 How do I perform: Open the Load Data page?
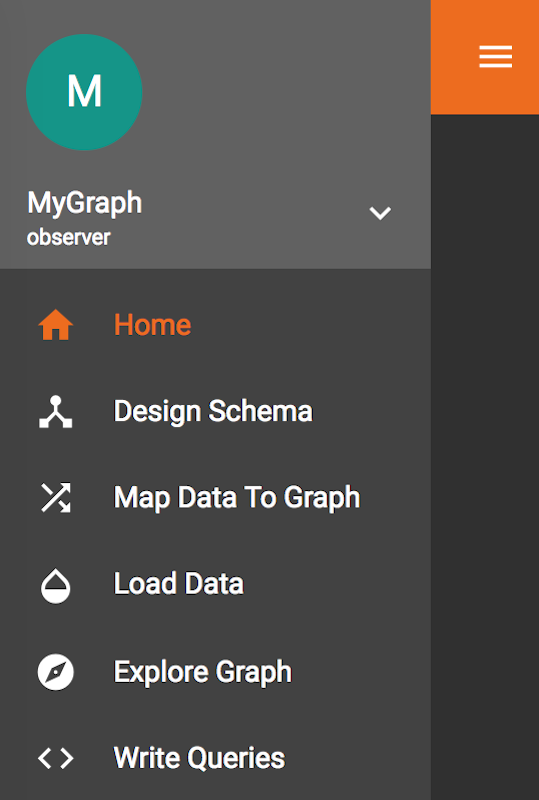[215, 584]
